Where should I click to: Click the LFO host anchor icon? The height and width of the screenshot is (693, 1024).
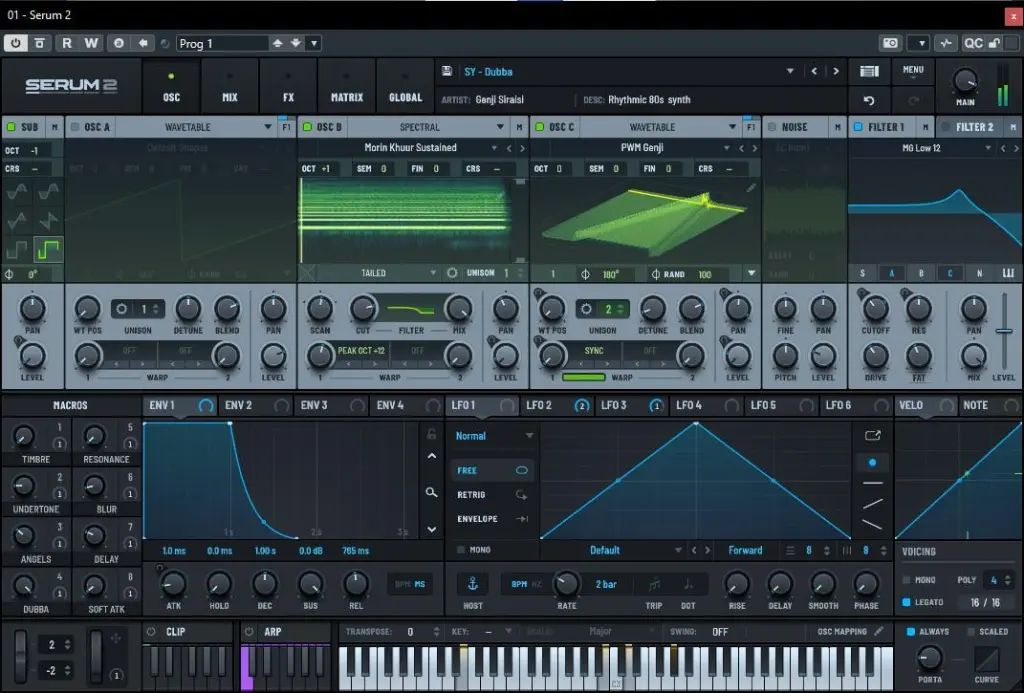(x=472, y=583)
